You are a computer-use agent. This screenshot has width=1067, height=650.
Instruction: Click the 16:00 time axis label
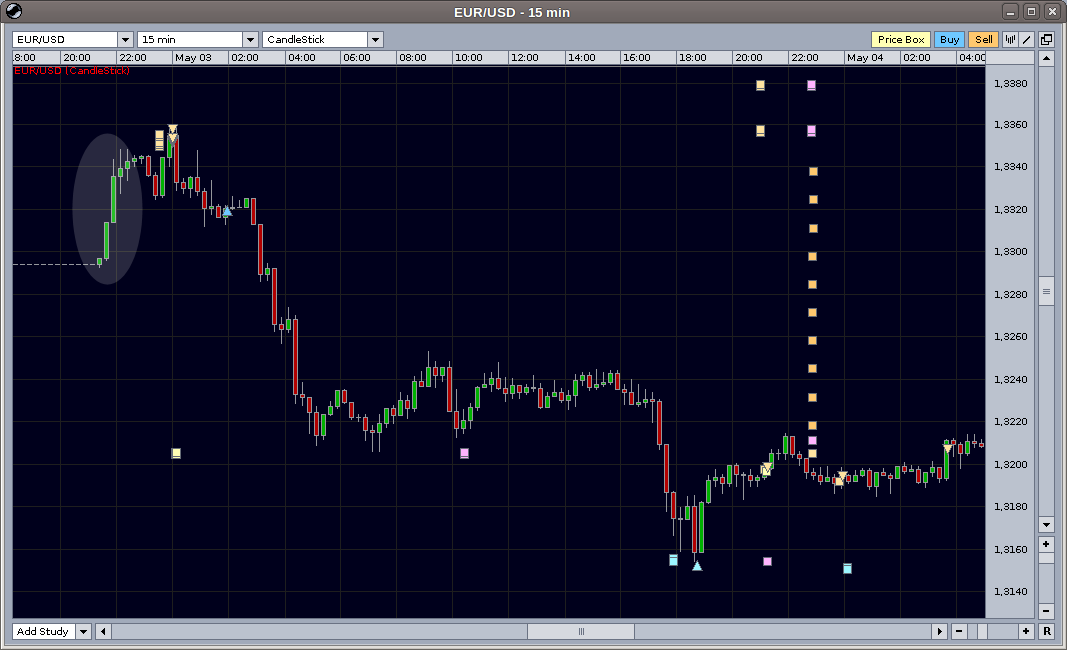(636, 58)
